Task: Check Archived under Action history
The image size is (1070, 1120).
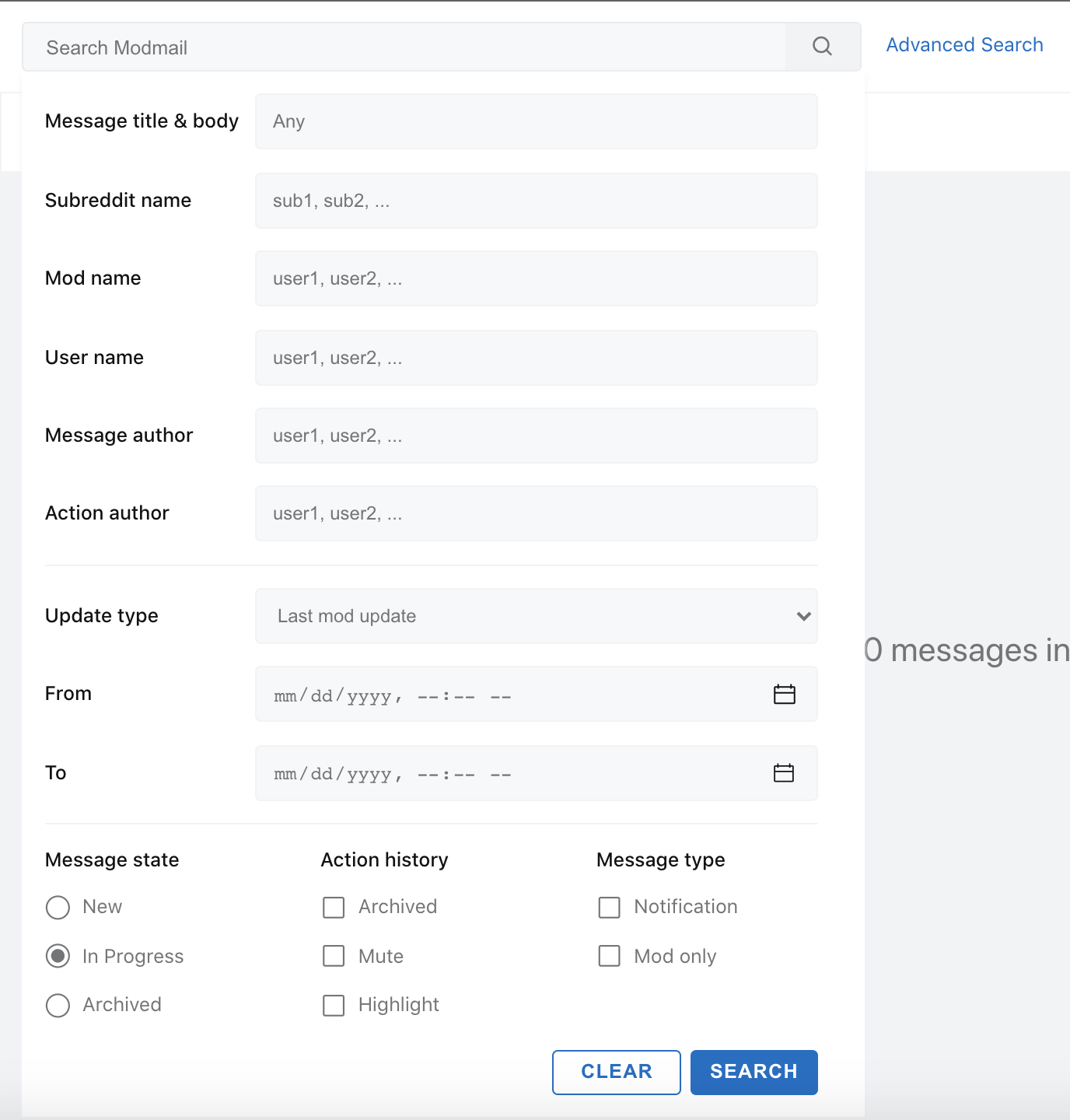Action: 334,907
